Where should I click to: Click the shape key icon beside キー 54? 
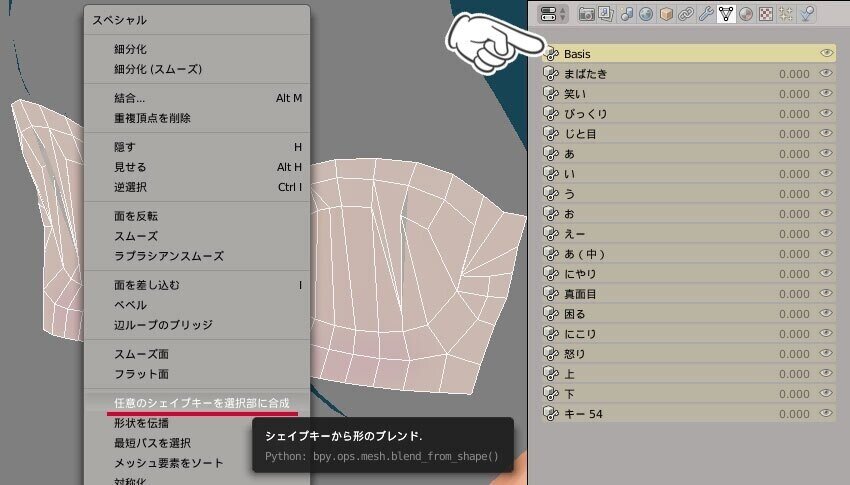(551, 414)
